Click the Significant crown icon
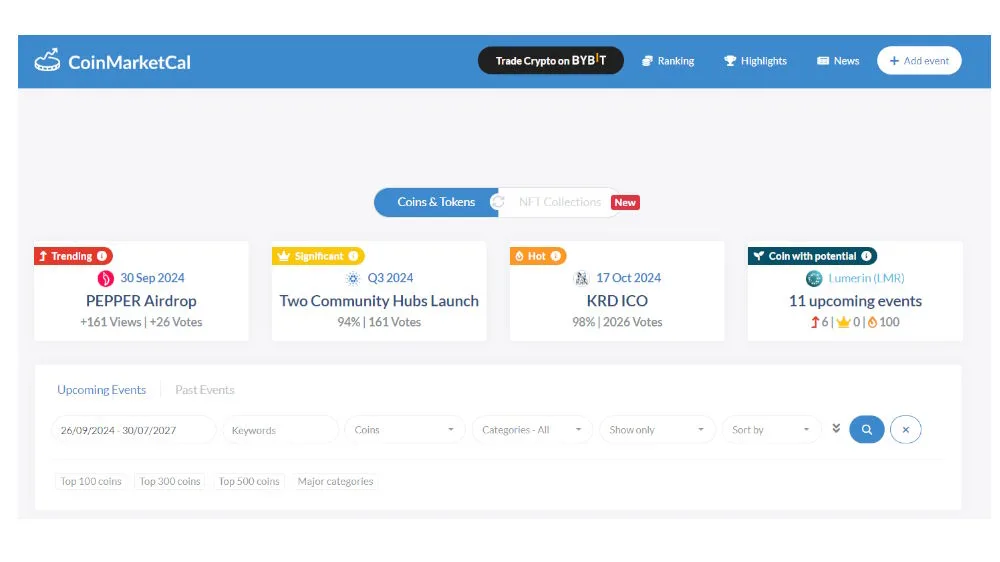 284,256
